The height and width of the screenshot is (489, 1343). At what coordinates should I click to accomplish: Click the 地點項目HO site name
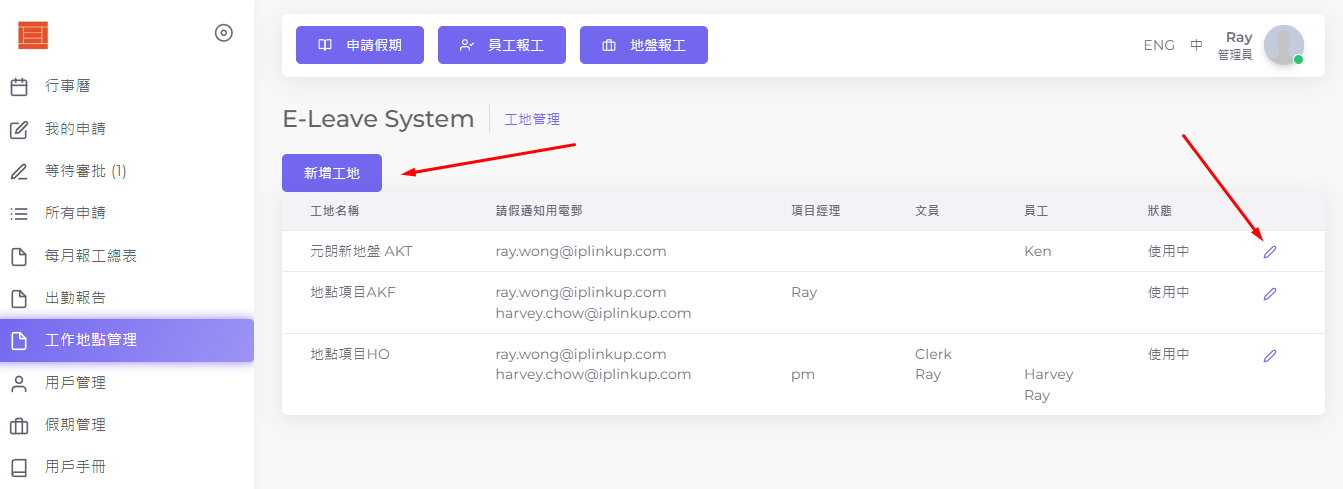coord(350,354)
